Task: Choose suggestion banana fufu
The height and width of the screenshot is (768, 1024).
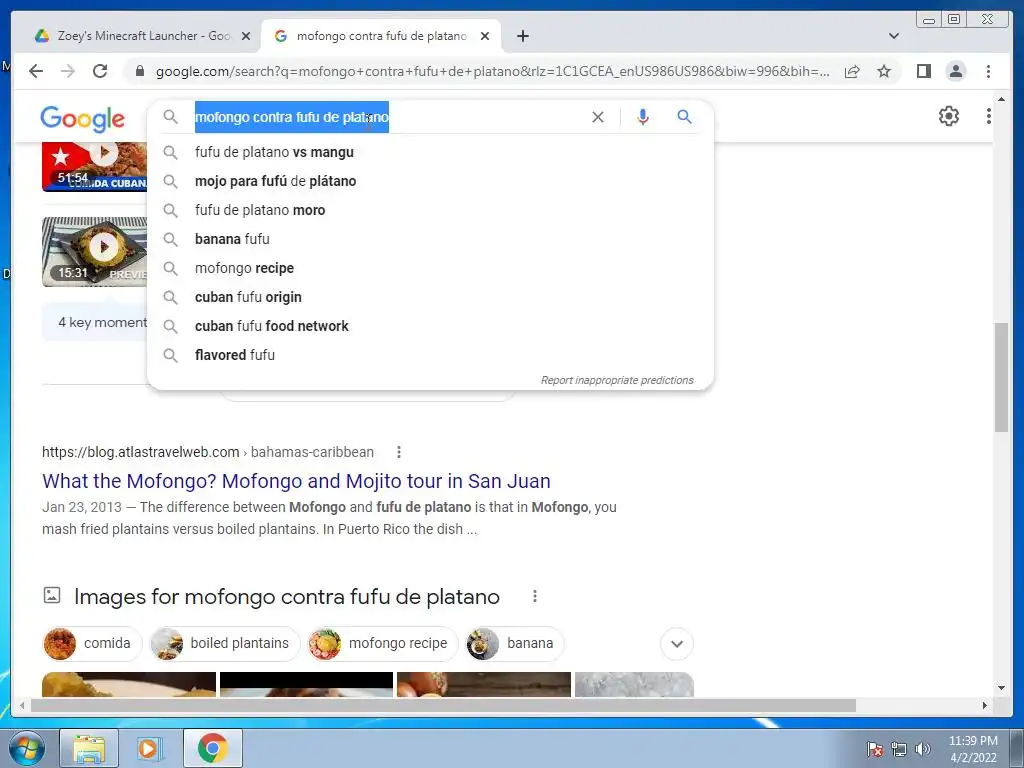Action: [x=430, y=239]
